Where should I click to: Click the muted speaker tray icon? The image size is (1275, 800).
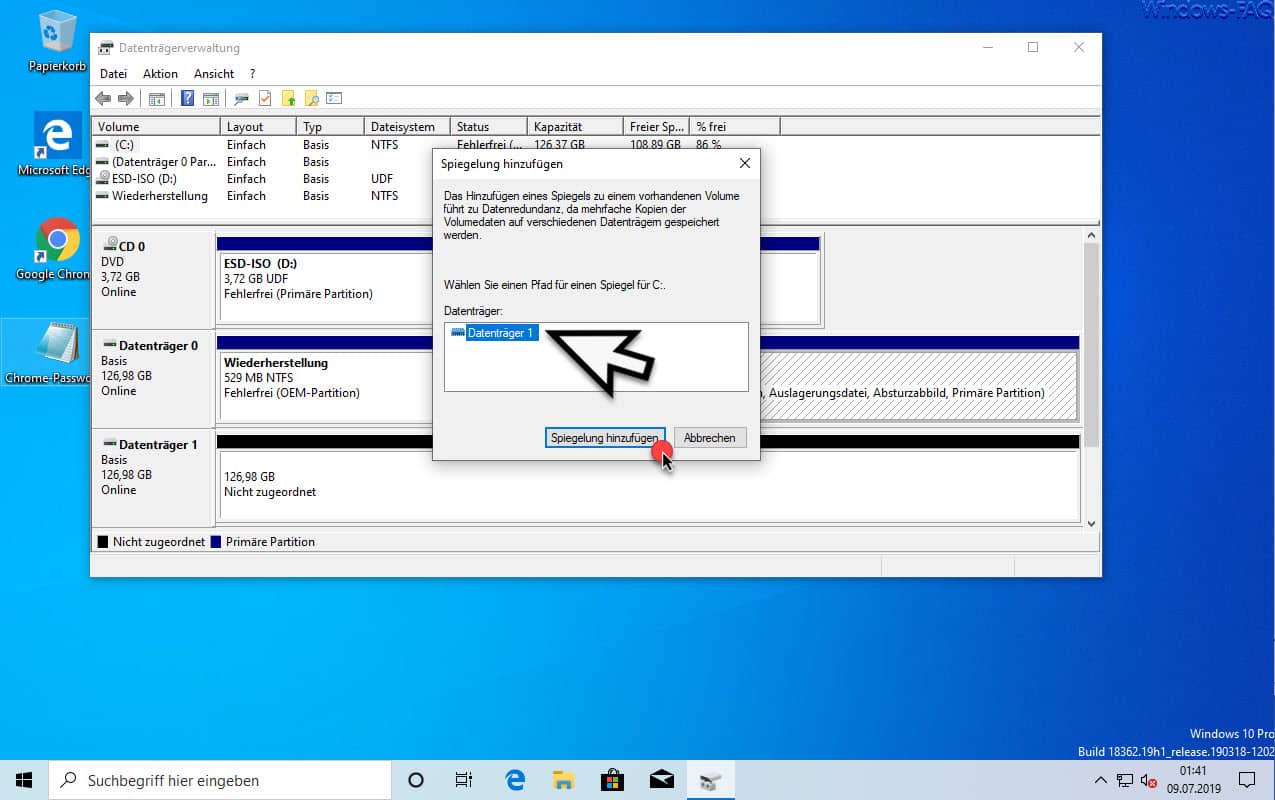(1148, 780)
